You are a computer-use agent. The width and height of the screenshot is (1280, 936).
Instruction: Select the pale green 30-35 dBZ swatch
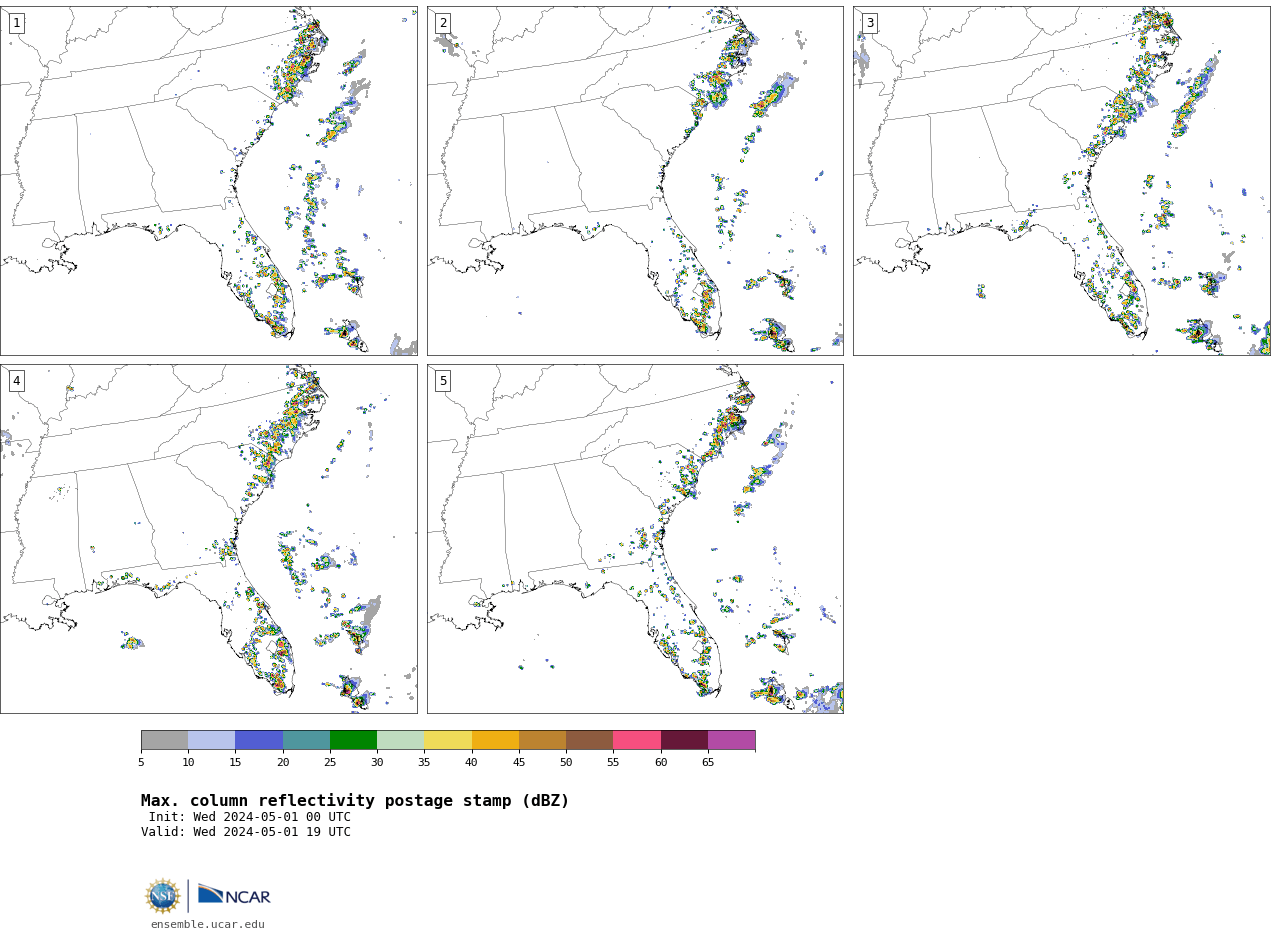pyautogui.click(x=400, y=740)
